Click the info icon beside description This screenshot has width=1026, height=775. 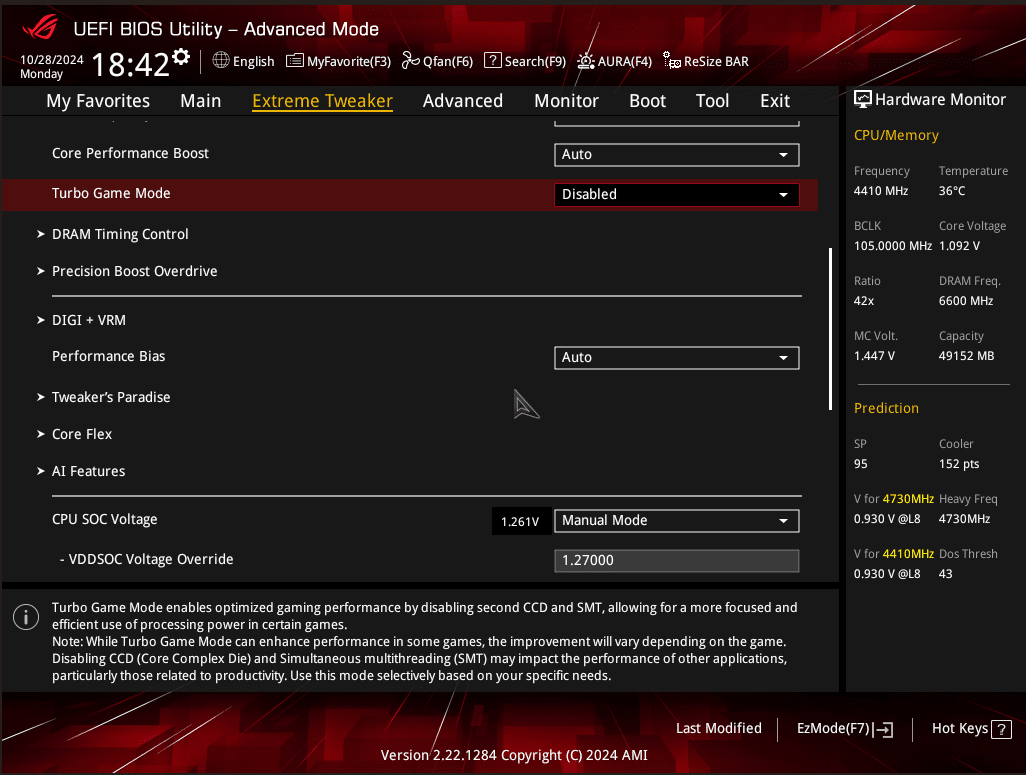(26, 617)
